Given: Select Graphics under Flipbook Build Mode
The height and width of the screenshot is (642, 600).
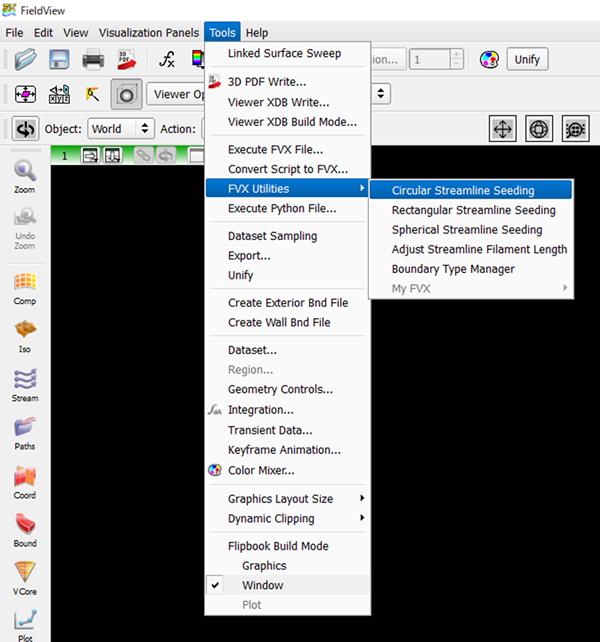Looking at the screenshot, I should tap(264, 566).
